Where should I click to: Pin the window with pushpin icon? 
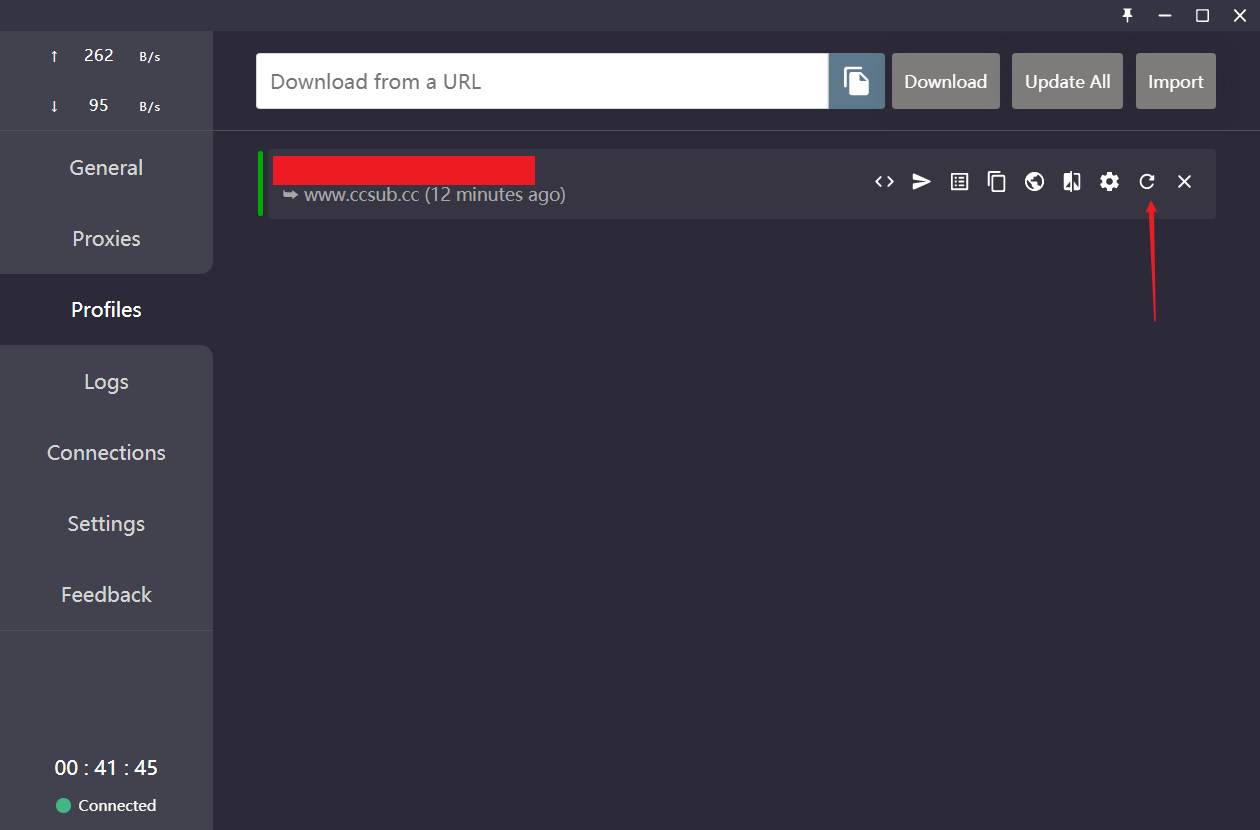pos(1127,15)
